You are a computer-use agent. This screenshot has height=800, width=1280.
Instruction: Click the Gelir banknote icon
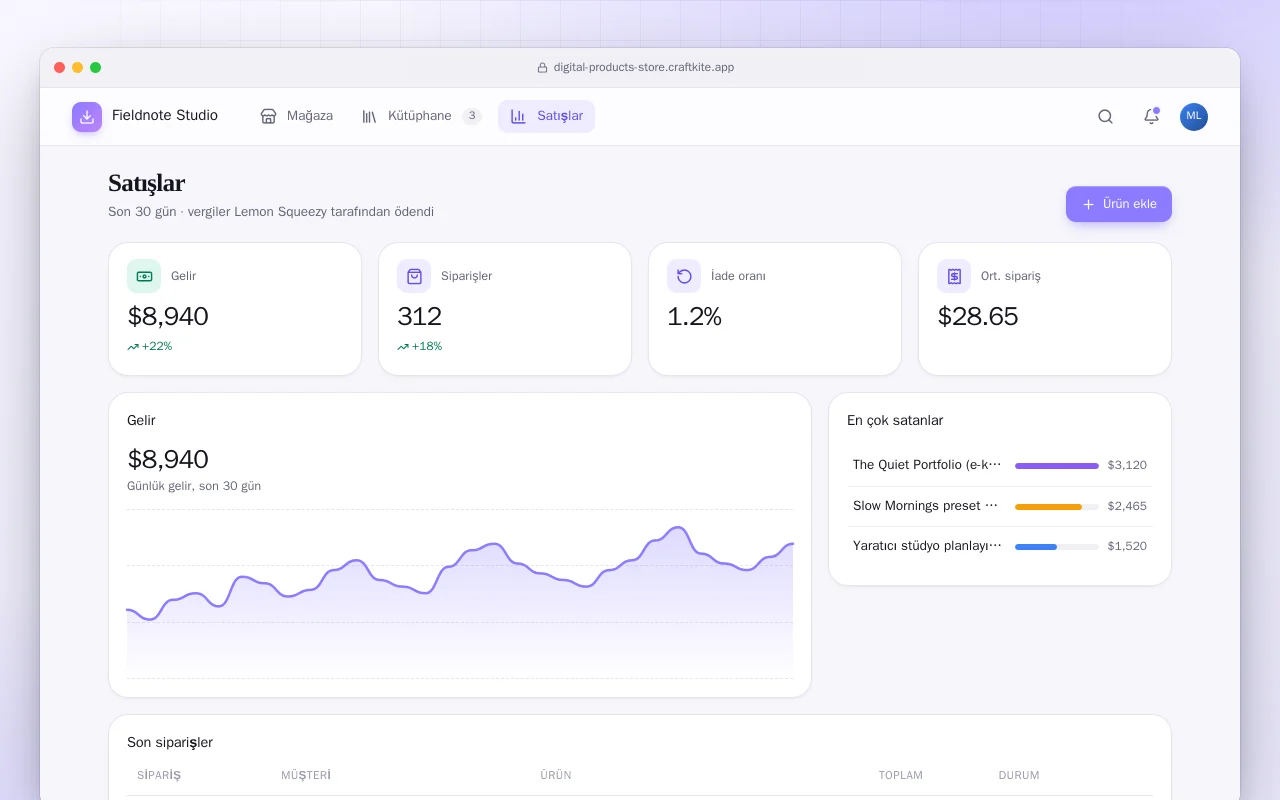coord(144,276)
